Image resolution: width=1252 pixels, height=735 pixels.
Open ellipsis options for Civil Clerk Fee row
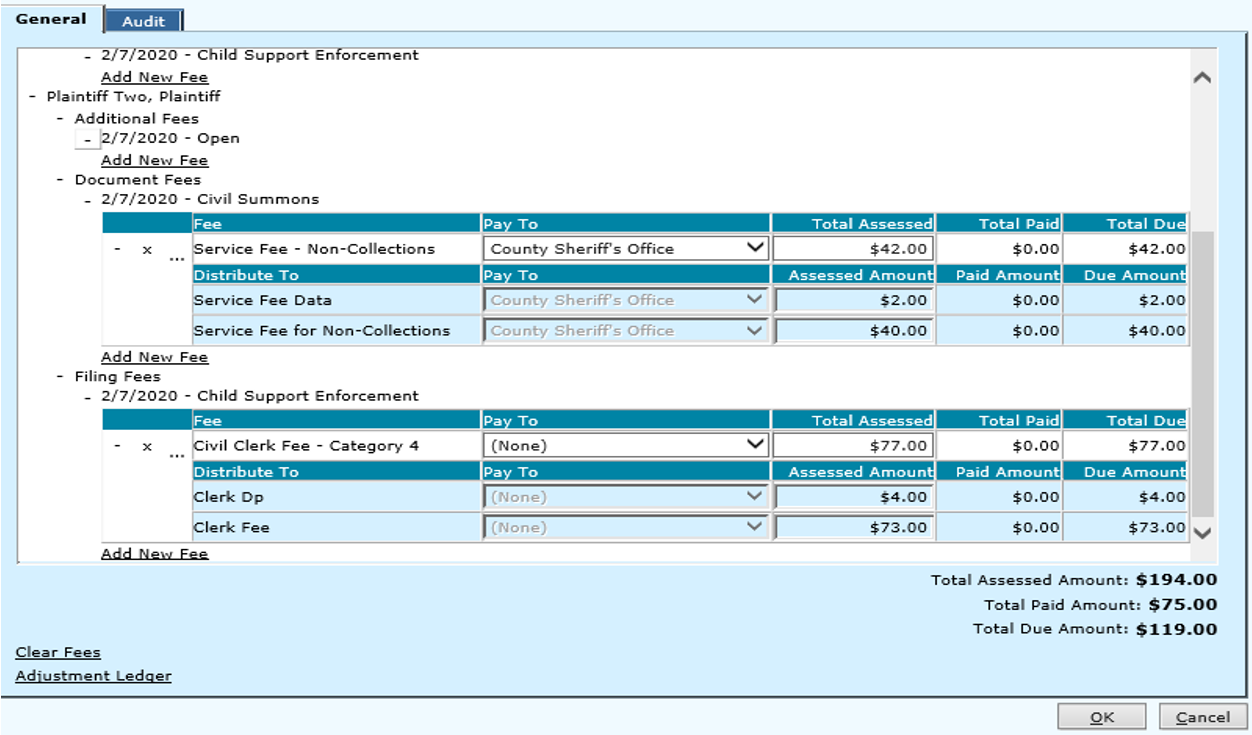(176, 454)
